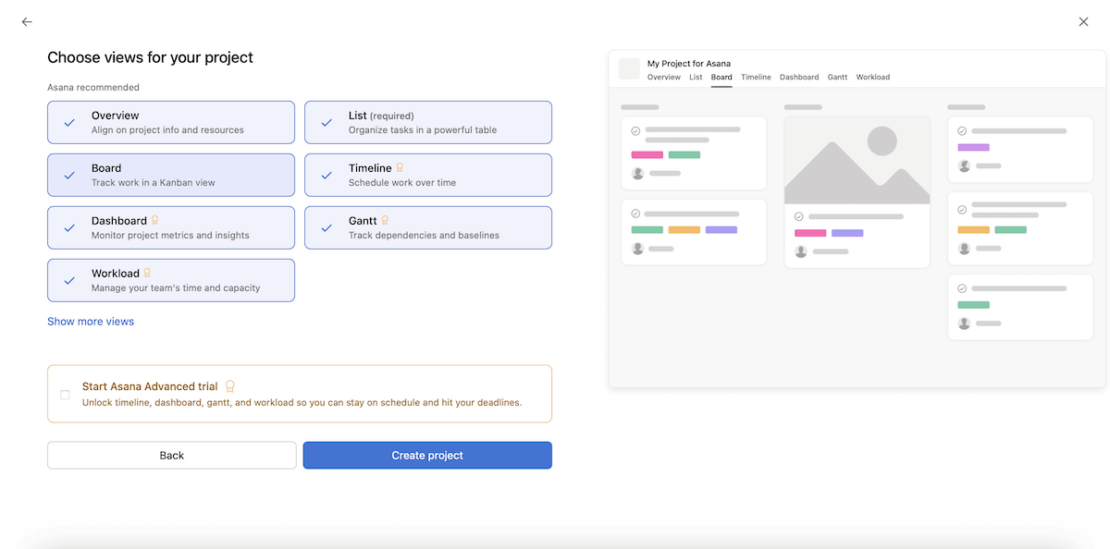Viewport: 1110px width, 549px height.
Task: Close the project setup dialog with X
Action: 1083,22
